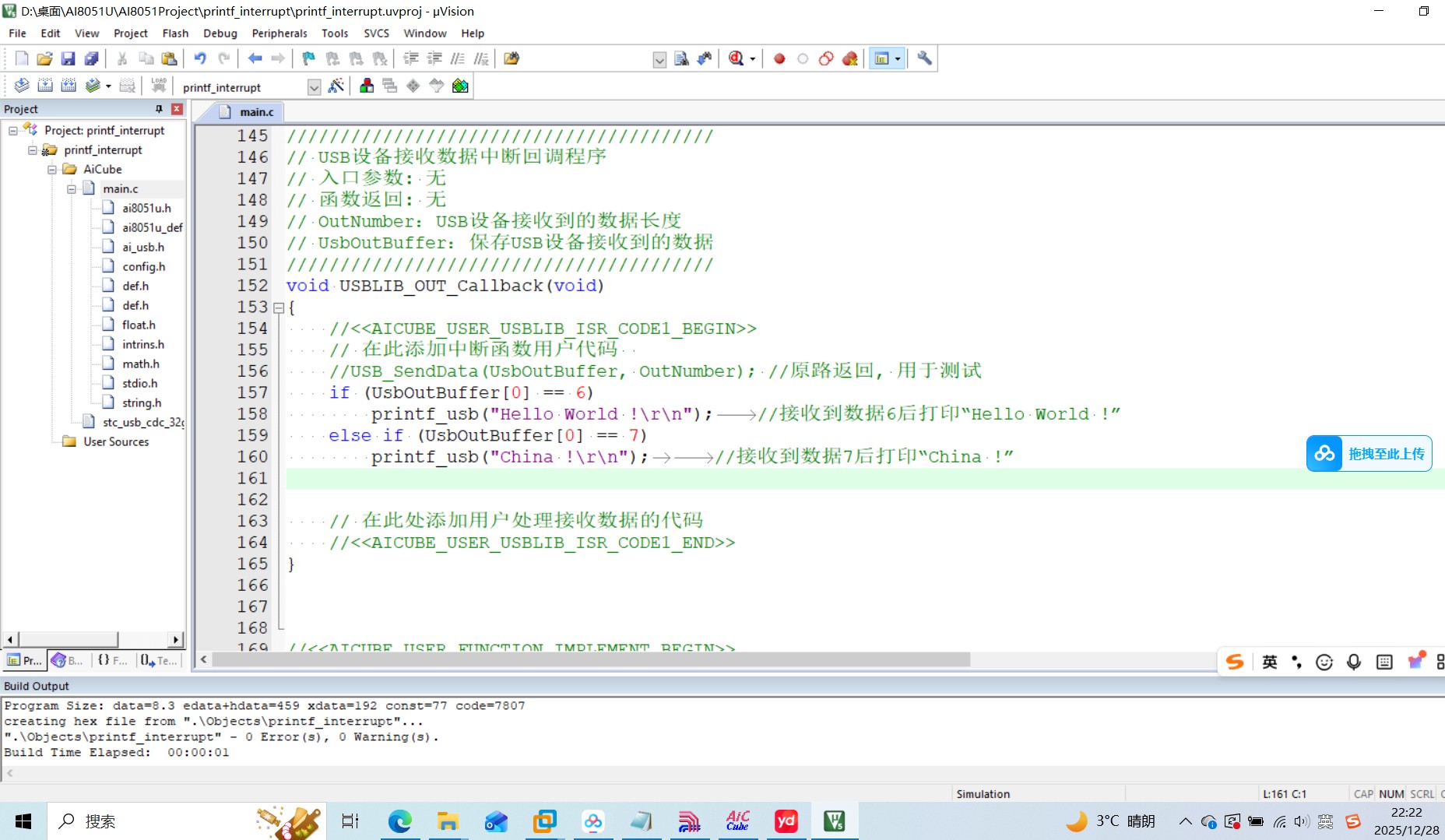This screenshot has width=1445, height=840.
Task: Collapse the AiCube group in project tree
Action: (52, 170)
